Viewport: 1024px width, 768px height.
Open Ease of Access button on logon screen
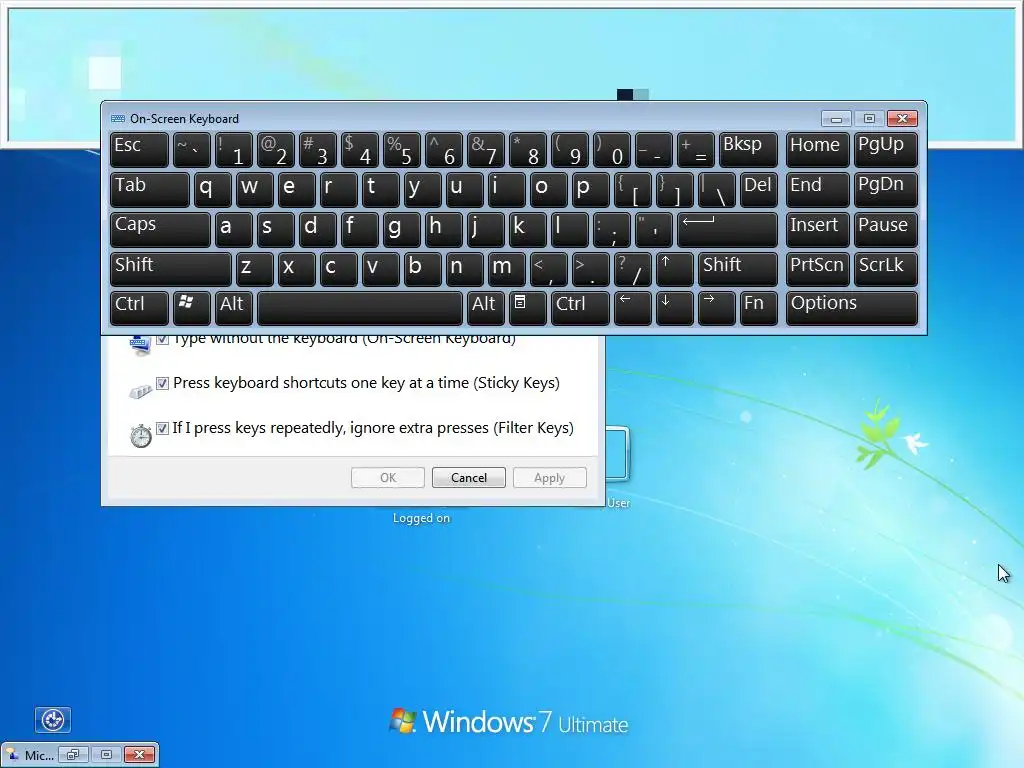(53, 720)
